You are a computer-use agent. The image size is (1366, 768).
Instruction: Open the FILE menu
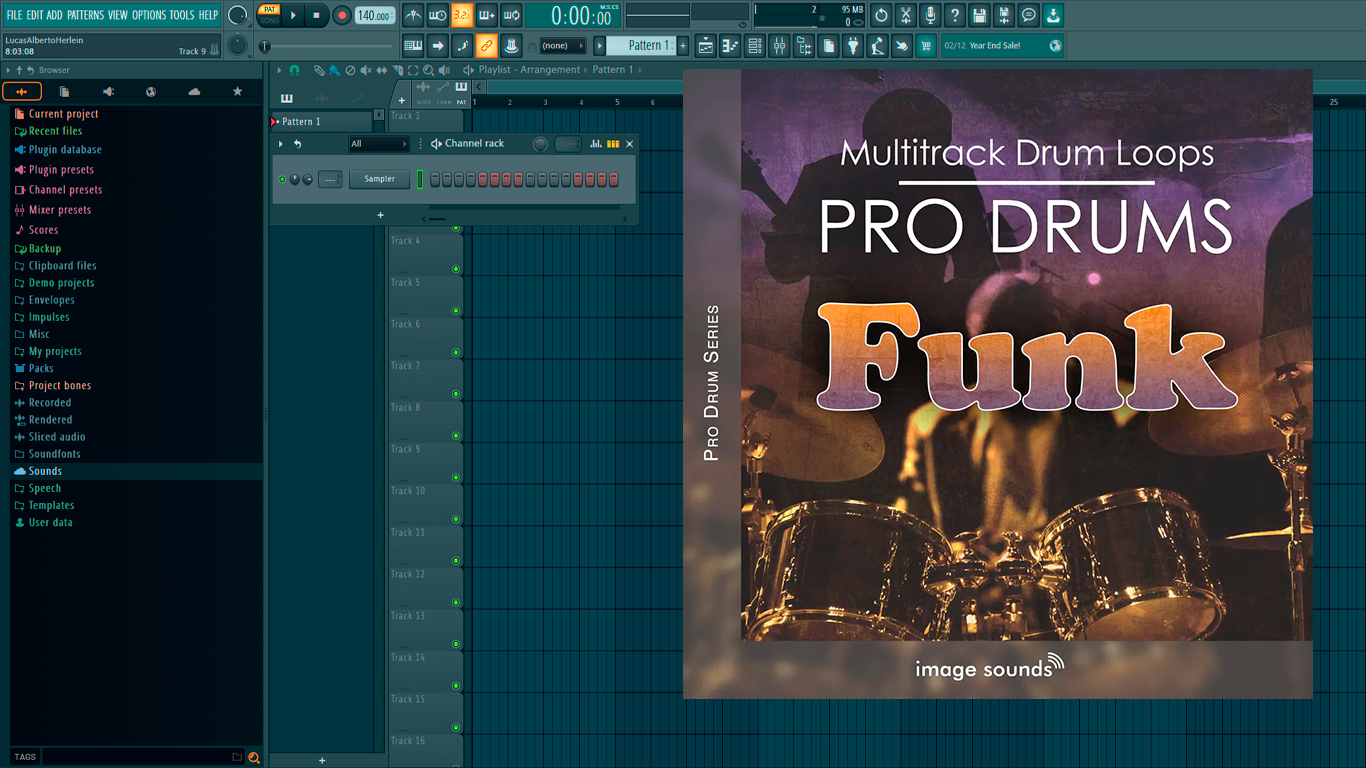tap(14, 15)
